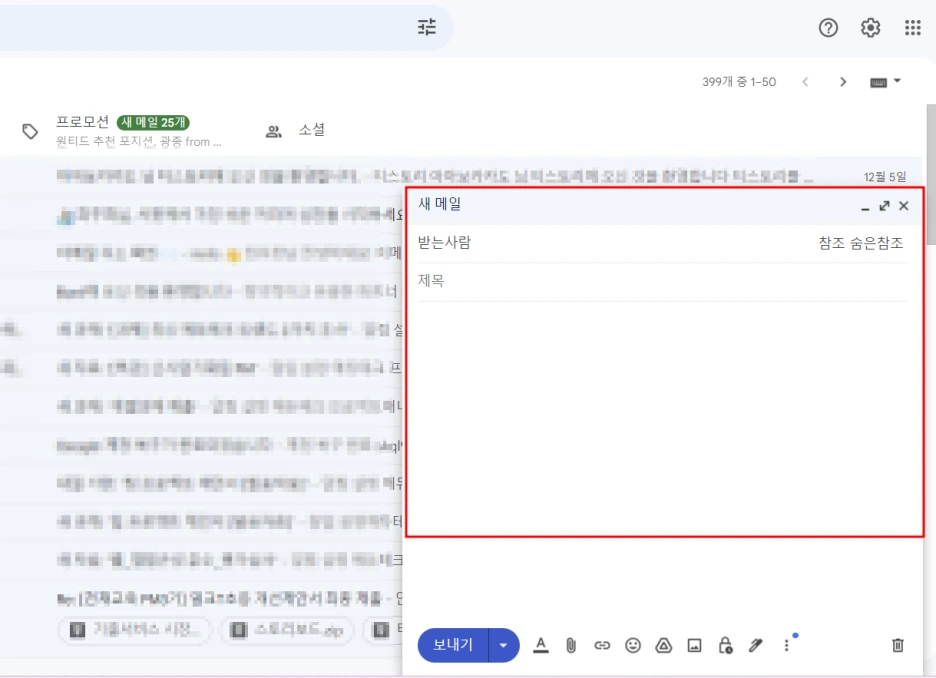Open the Google apps grid
This screenshot has height=678, width=936.
click(x=911, y=27)
